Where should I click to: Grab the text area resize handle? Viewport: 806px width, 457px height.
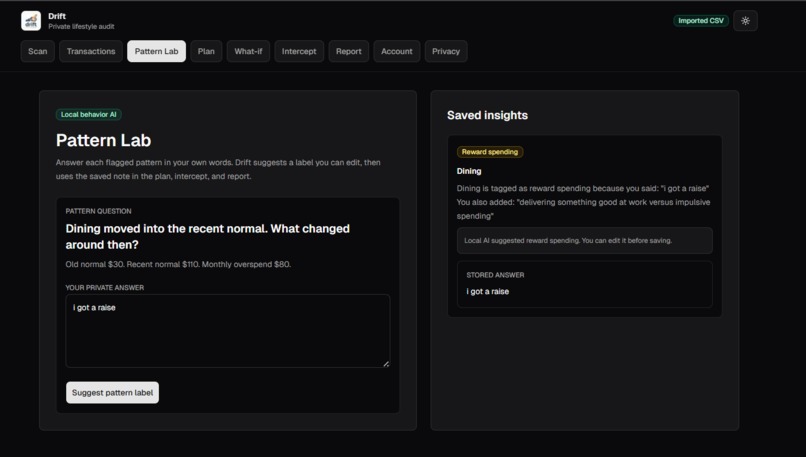pyautogui.click(x=386, y=363)
